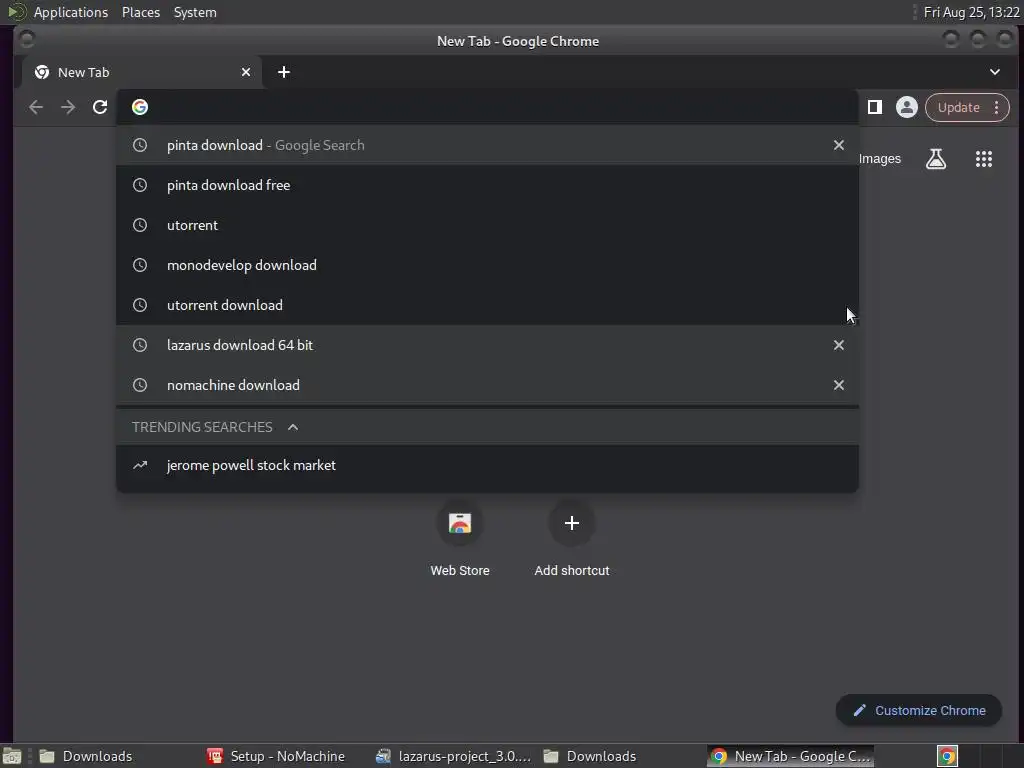Switch to New Tab - Google Chrome taskbar item

790,756
